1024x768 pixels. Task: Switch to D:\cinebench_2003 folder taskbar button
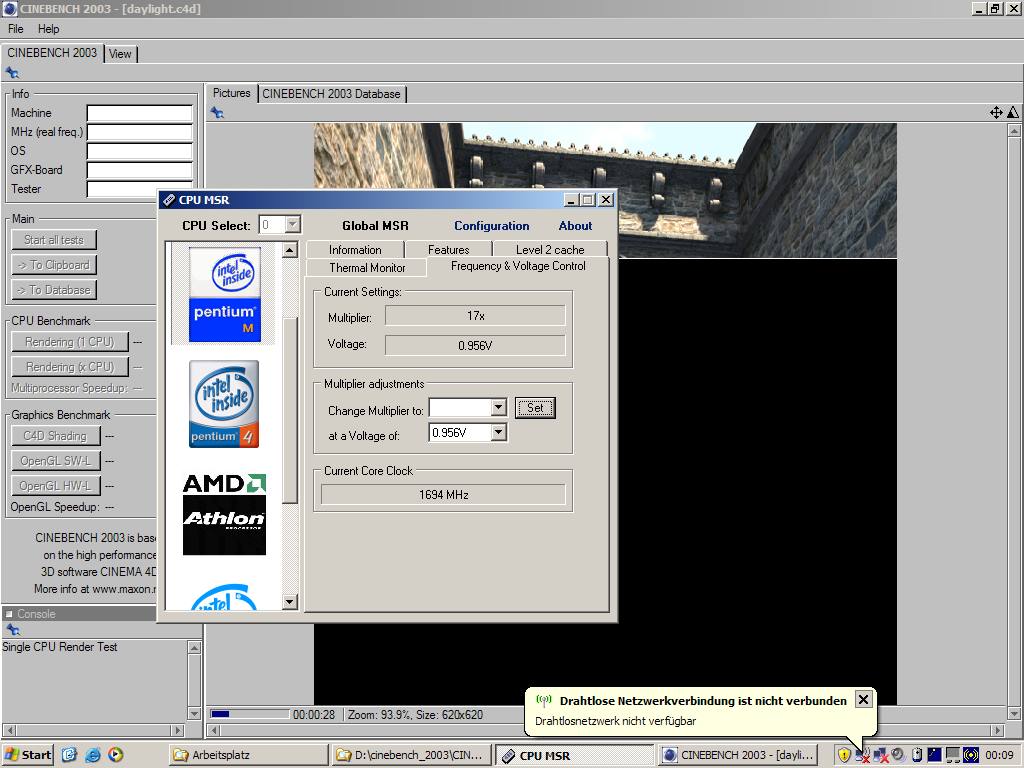[411, 755]
